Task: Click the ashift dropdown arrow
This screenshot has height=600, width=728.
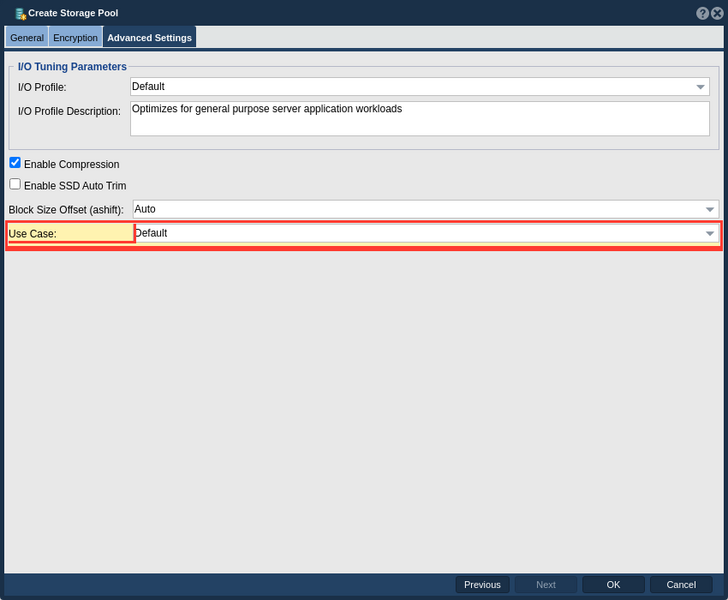Action: pos(709,209)
